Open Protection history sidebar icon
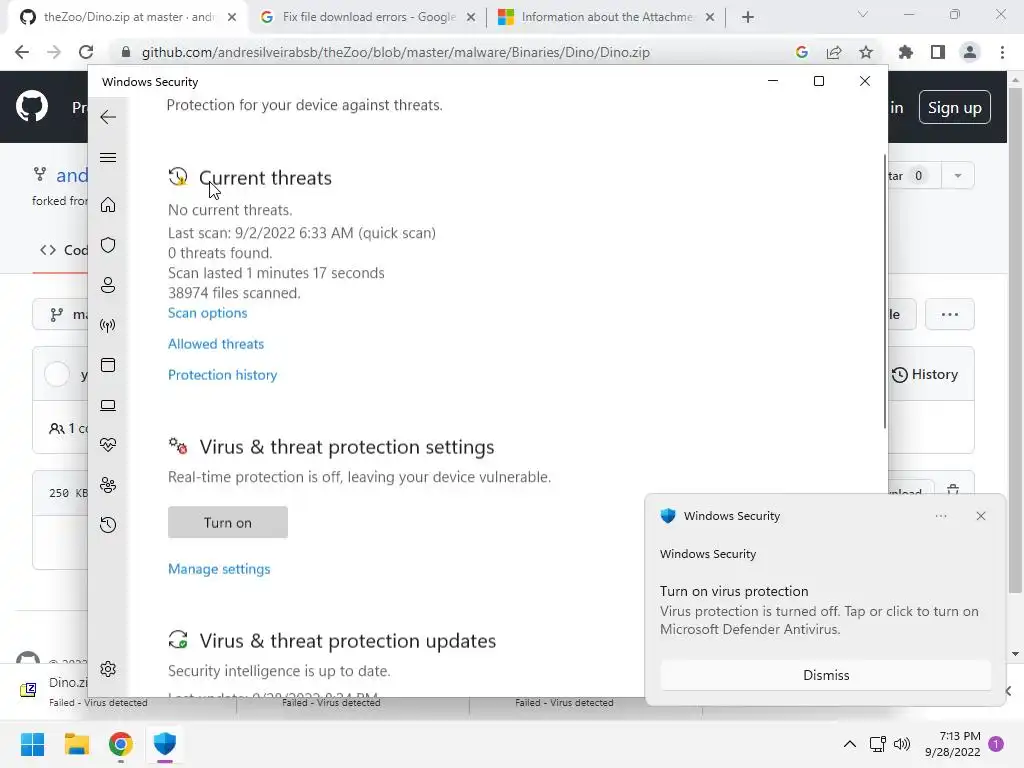The image size is (1024, 768). click(108, 525)
